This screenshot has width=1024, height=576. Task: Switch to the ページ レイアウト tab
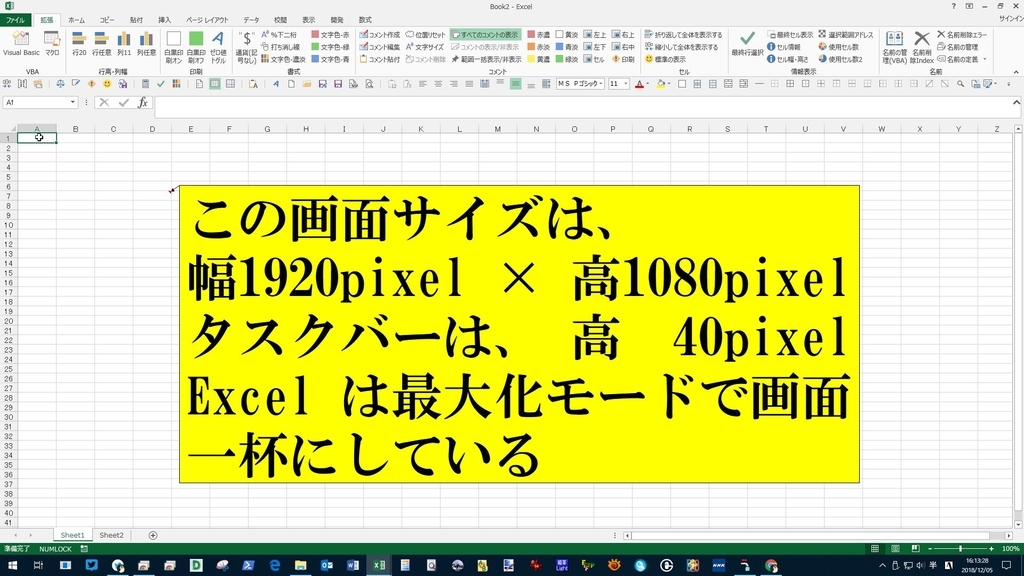207,20
